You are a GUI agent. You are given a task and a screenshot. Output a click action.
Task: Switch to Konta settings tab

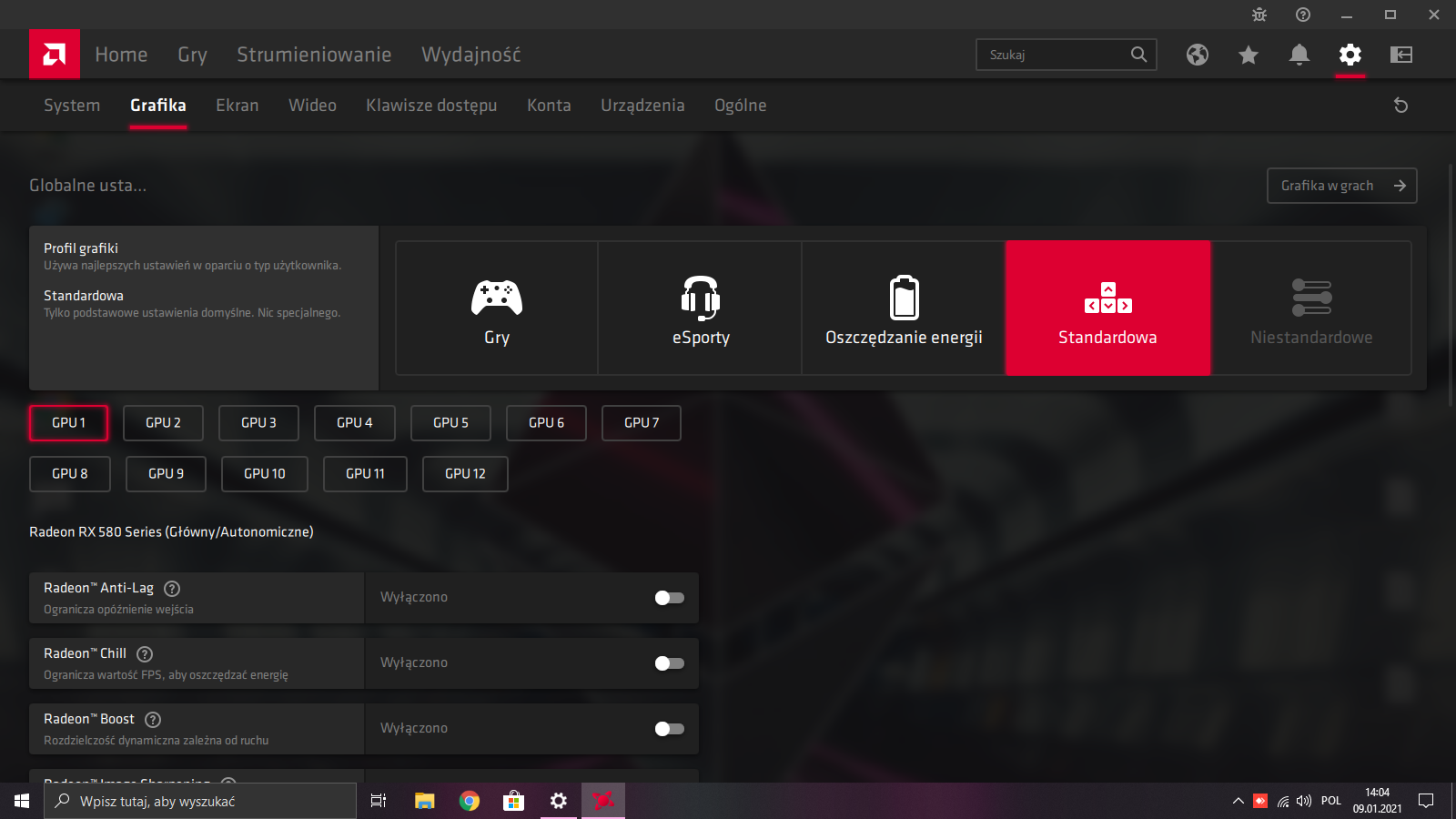pos(549,106)
